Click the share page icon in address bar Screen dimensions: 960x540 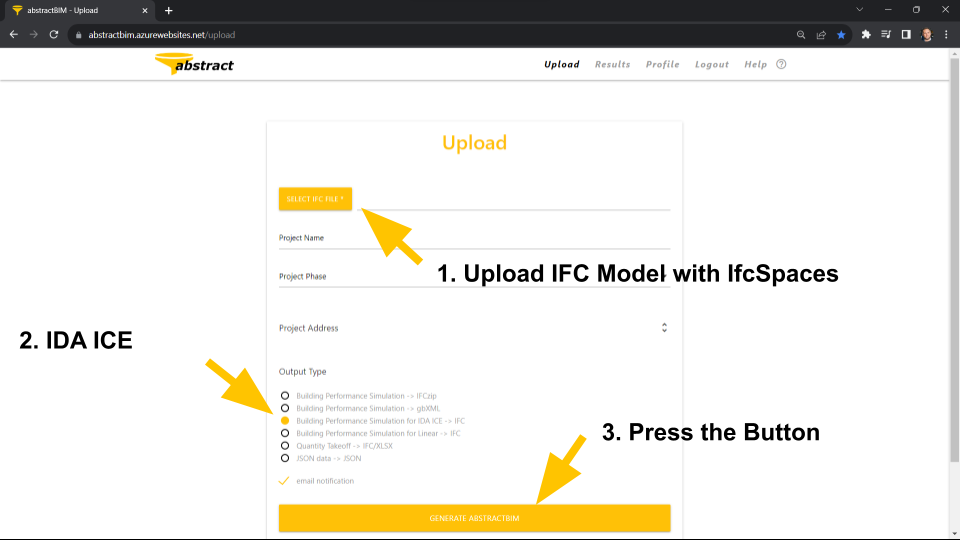click(821, 34)
